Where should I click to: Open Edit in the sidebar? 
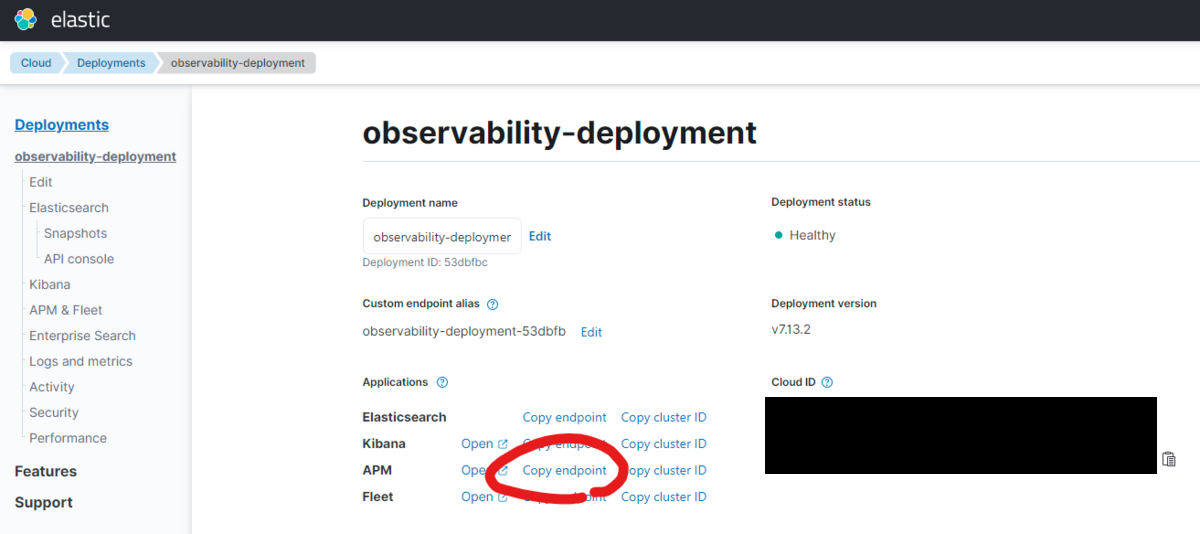[41, 182]
